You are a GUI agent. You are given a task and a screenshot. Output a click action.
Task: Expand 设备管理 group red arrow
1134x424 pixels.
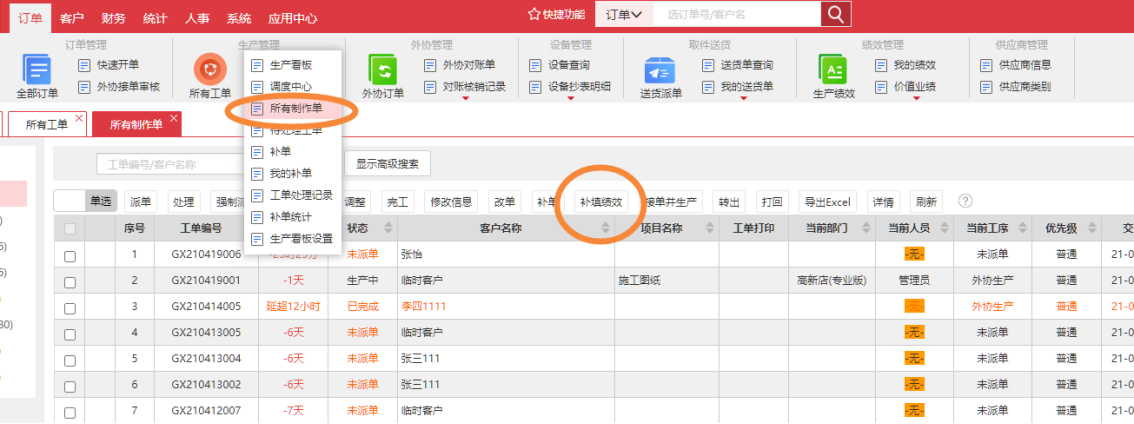click(x=570, y=99)
